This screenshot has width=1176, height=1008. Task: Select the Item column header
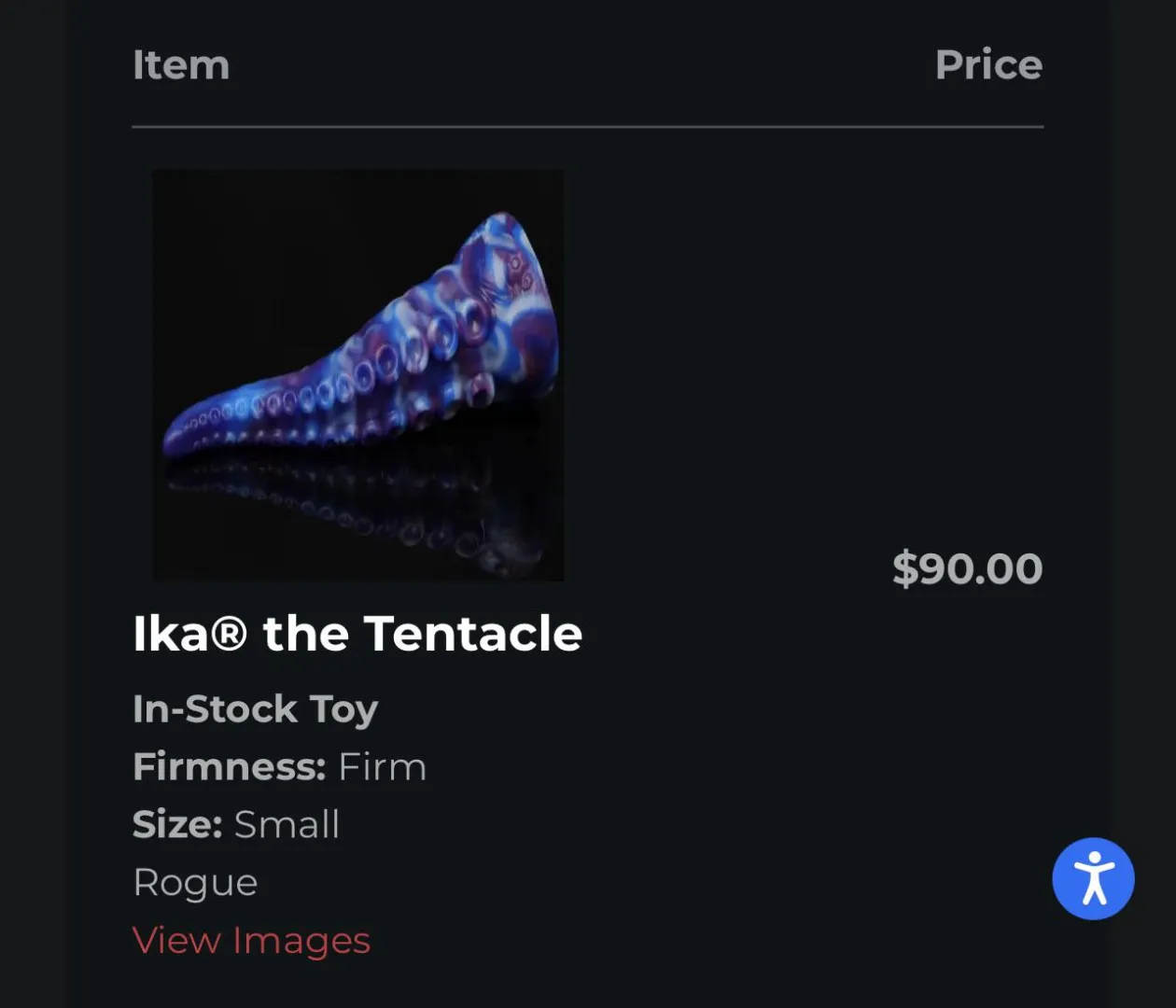[181, 65]
